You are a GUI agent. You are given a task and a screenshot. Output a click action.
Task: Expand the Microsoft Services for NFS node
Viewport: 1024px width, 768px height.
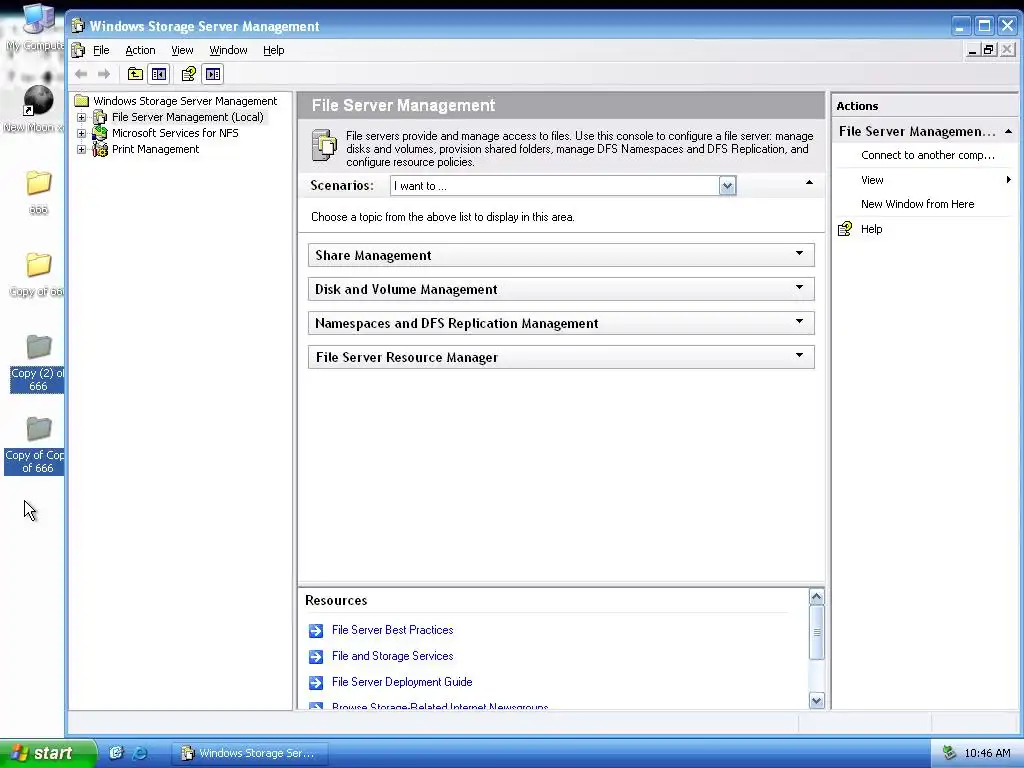(82, 133)
